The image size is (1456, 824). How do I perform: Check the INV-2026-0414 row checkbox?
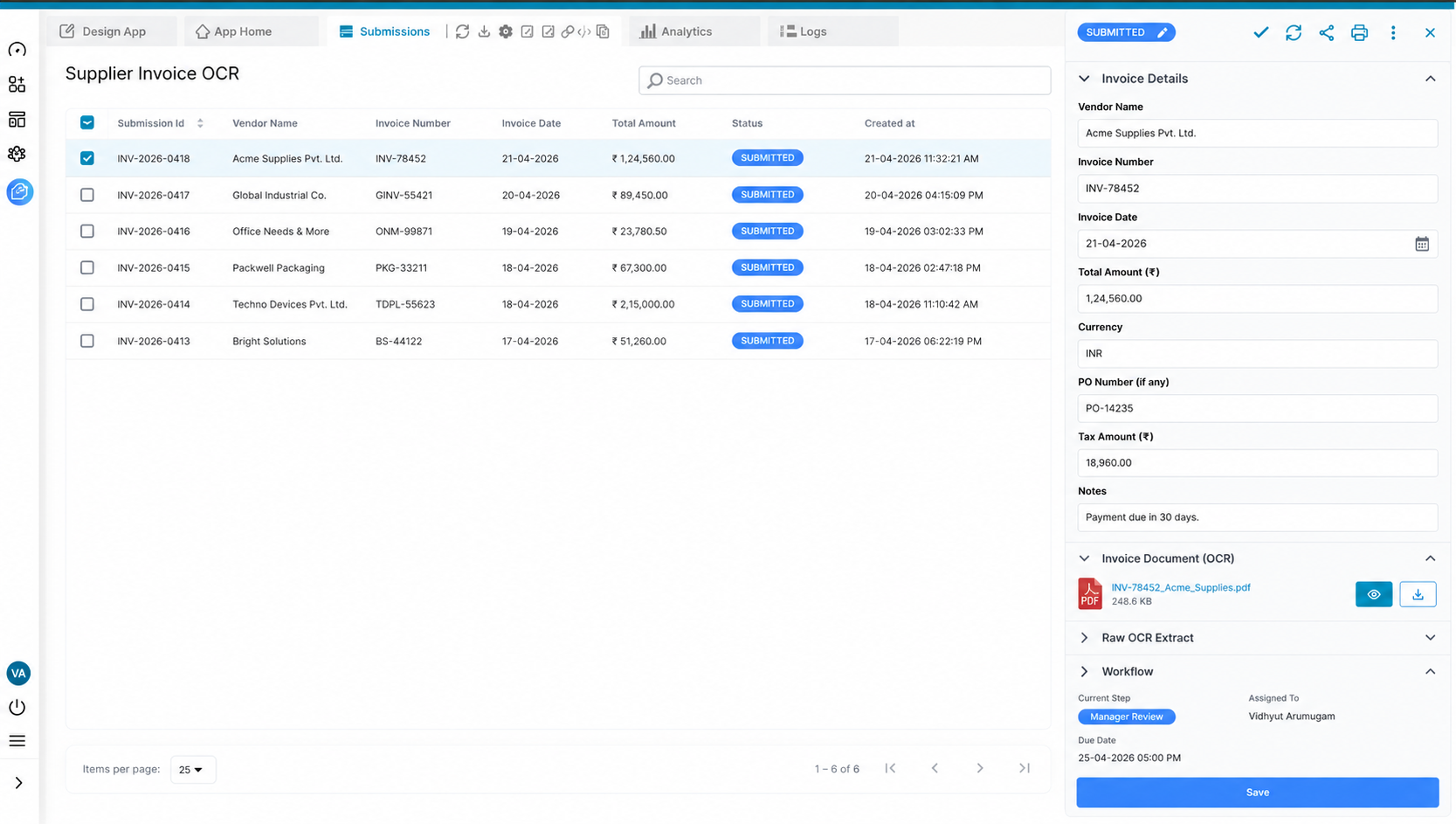coord(87,304)
